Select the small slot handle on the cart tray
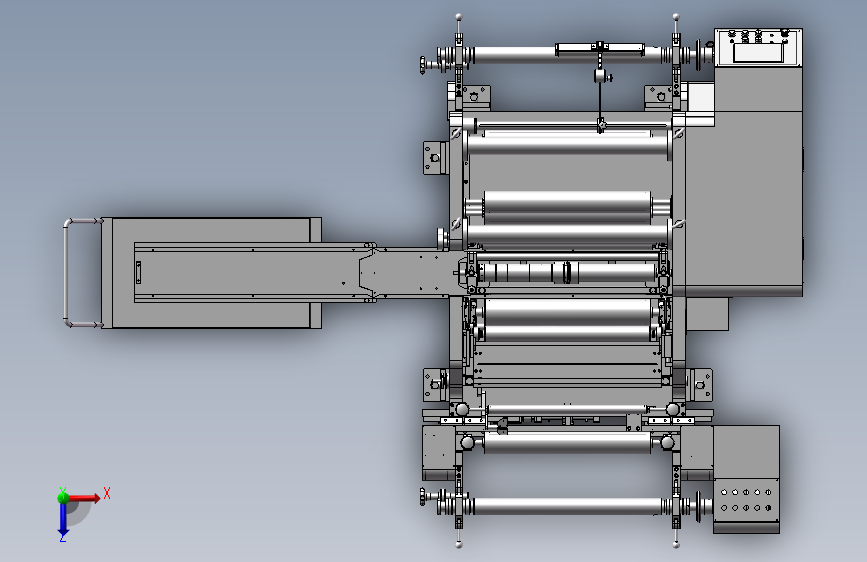Viewport: 867px width, 562px height. 138,273
